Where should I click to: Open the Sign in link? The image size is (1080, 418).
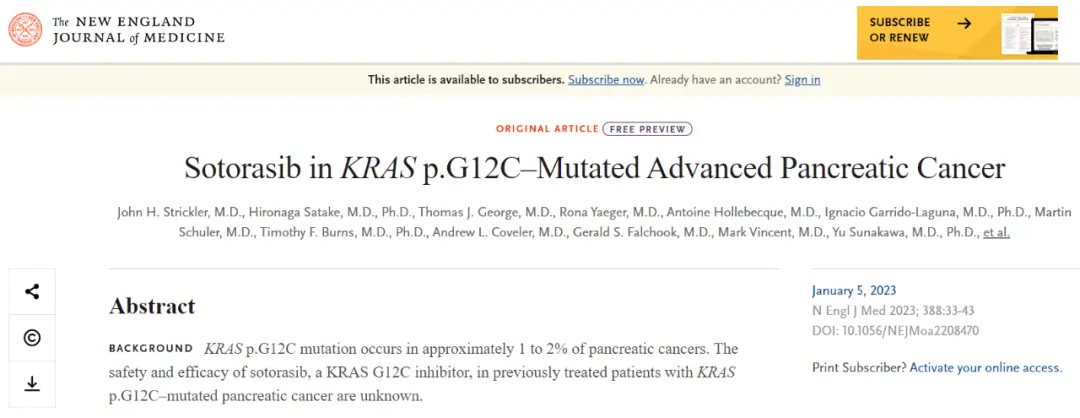pos(802,79)
